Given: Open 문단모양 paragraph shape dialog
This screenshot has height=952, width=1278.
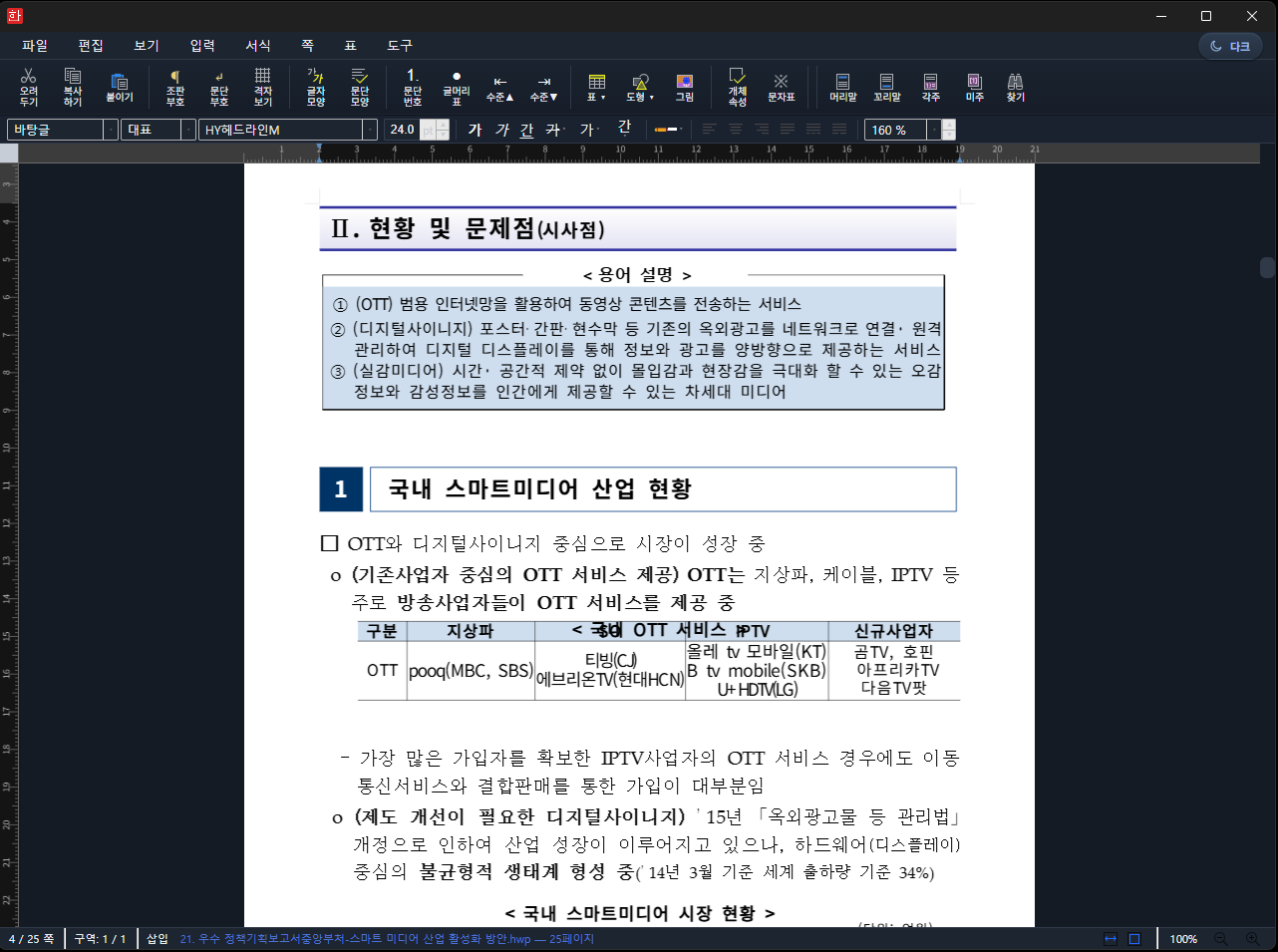Looking at the screenshot, I should click(x=360, y=87).
